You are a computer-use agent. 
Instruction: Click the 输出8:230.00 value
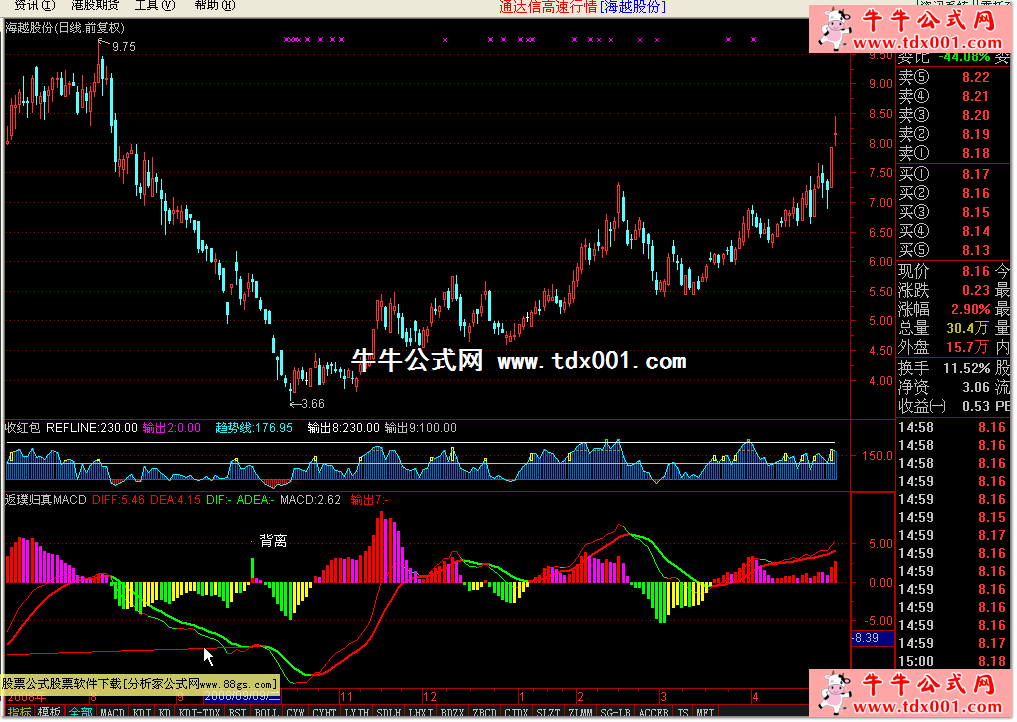coord(343,428)
